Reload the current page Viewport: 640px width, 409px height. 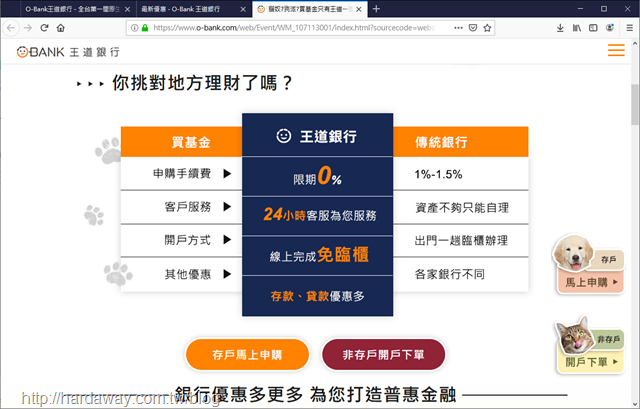pyautogui.click(x=44, y=28)
